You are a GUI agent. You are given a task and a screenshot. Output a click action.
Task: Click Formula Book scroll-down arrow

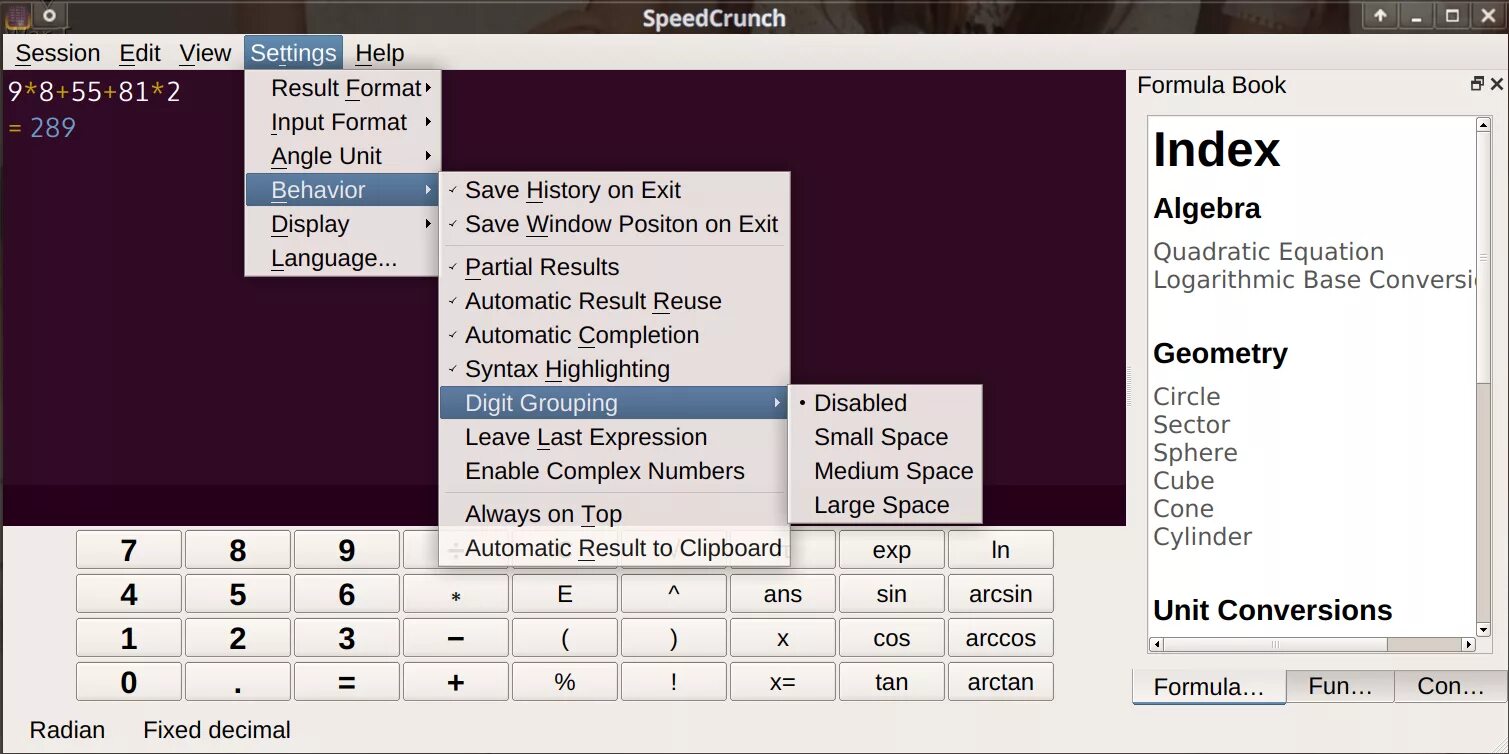click(1483, 629)
